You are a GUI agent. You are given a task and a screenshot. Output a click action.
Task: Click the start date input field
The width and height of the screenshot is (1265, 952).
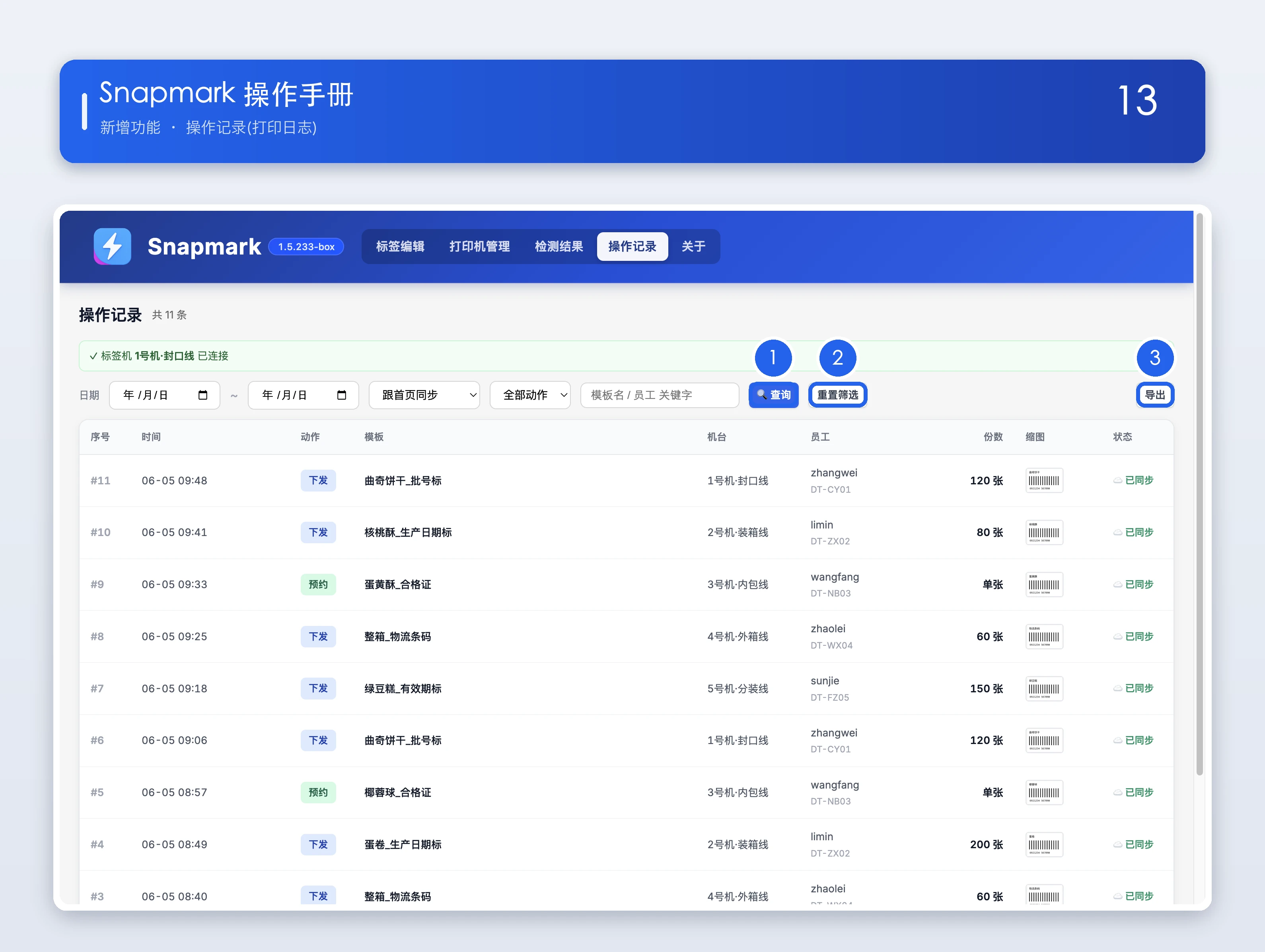point(164,395)
